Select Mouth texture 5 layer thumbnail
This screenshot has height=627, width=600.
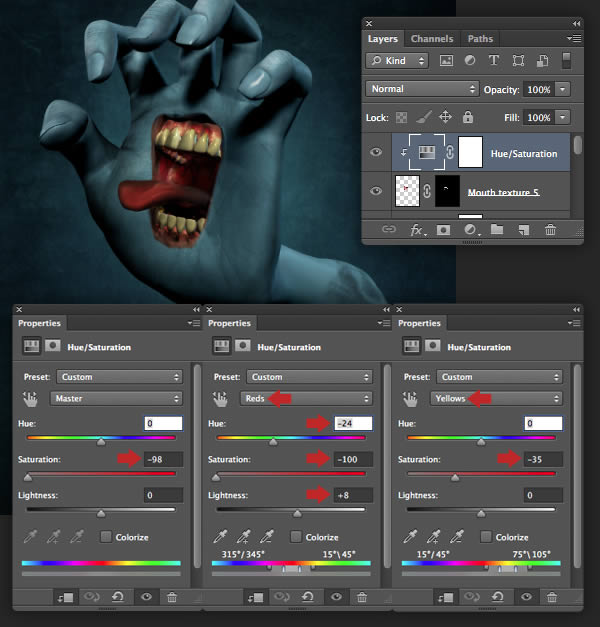point(407,191)
